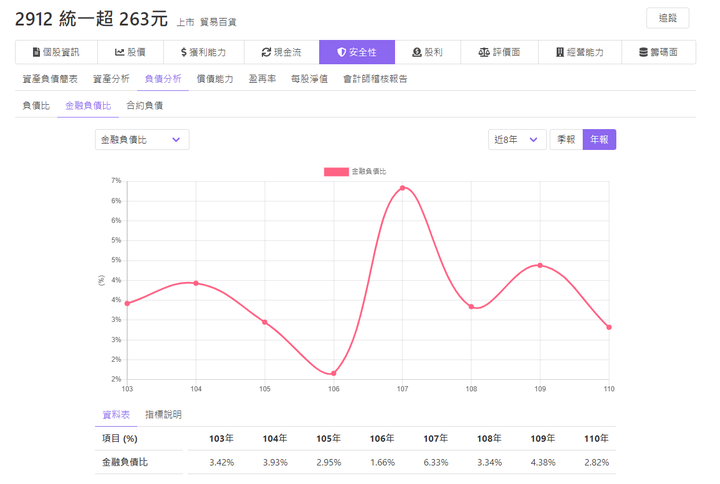Image resolution: width=720 pixels, height=484 pixels.
Task: Click the money bag icon in 股利 tab
Action: point(416,52)
